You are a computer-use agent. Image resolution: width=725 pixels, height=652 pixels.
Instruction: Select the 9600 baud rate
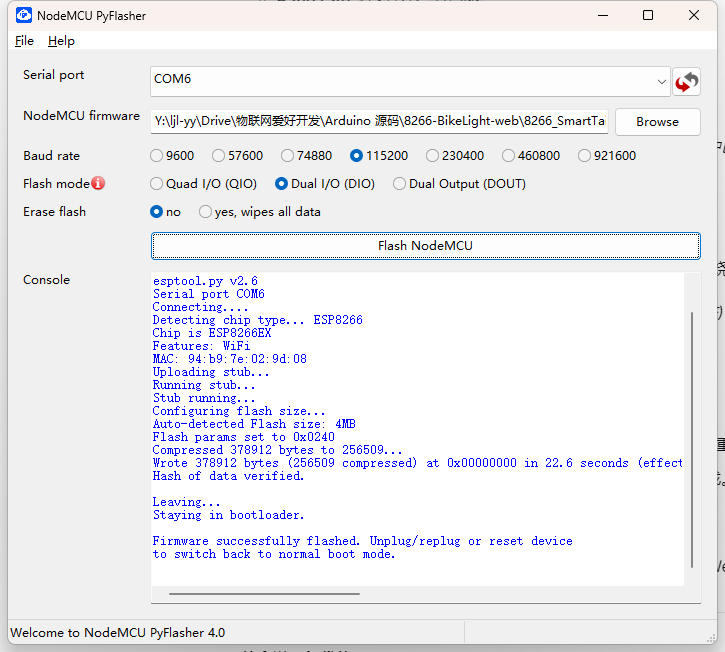click(156, 156)
